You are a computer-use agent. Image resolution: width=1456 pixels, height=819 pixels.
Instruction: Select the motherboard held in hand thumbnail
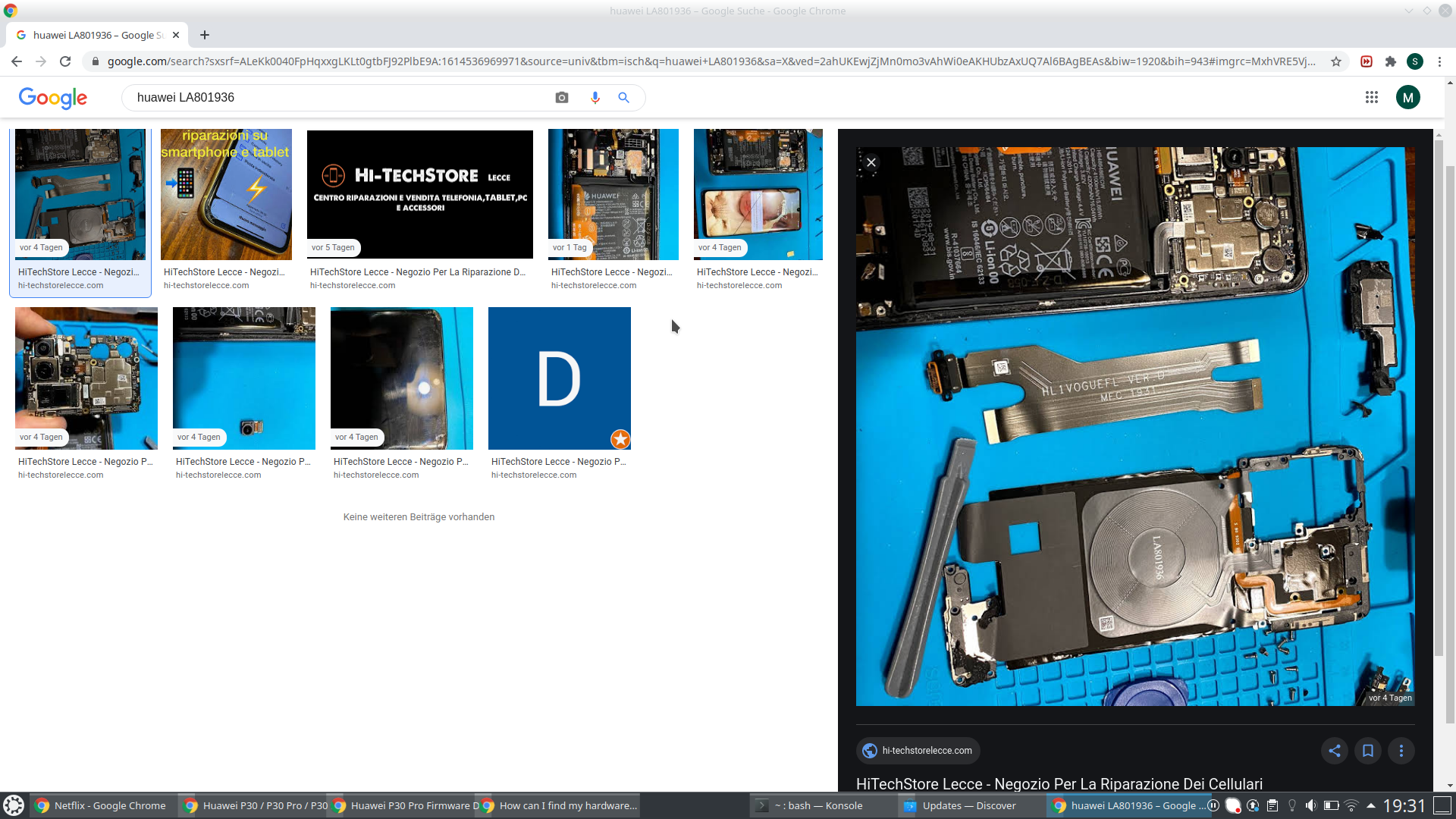pyautogui.click(x=86, y=378)
